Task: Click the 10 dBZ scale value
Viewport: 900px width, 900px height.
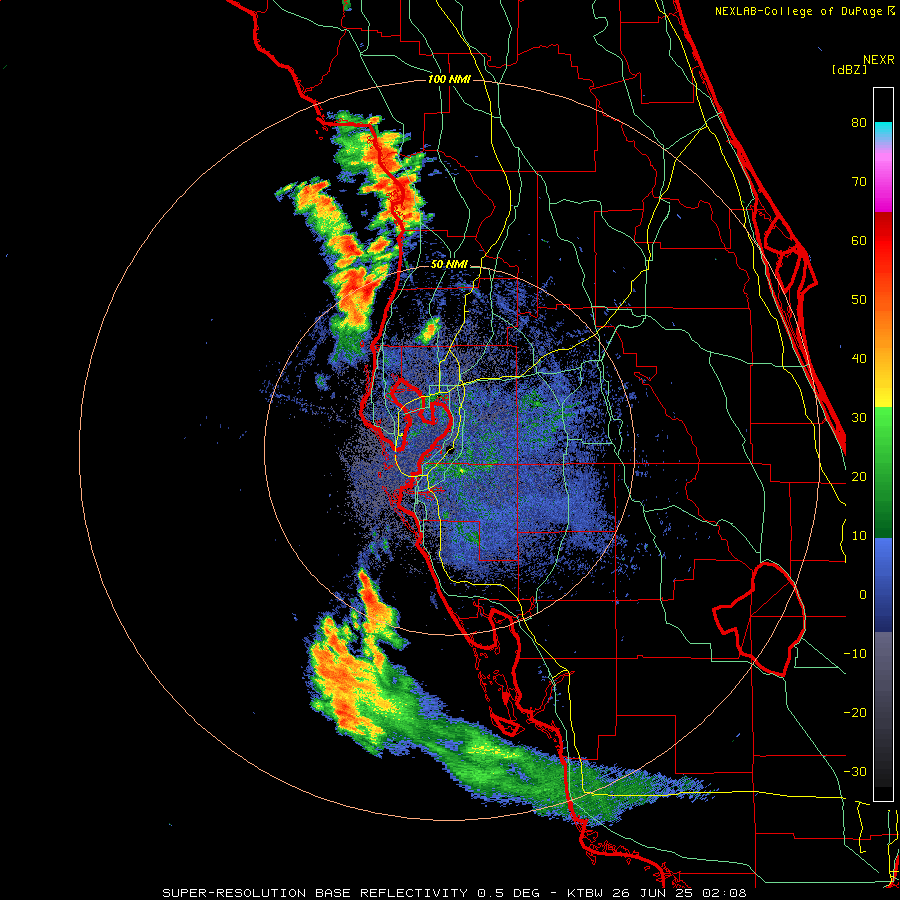Action: pos(859,536)
